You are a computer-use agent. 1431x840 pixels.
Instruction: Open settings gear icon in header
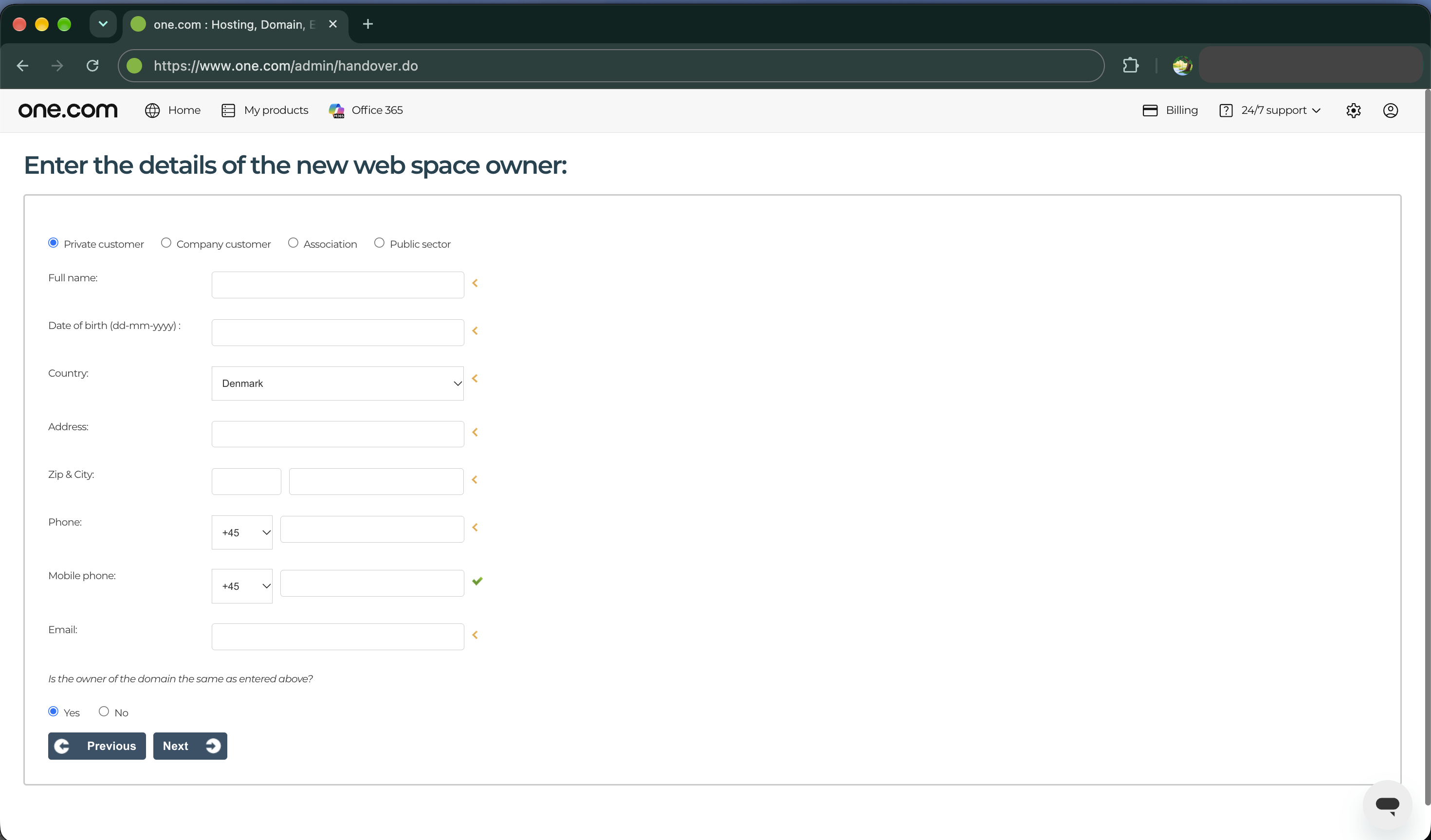(1354, 110)
